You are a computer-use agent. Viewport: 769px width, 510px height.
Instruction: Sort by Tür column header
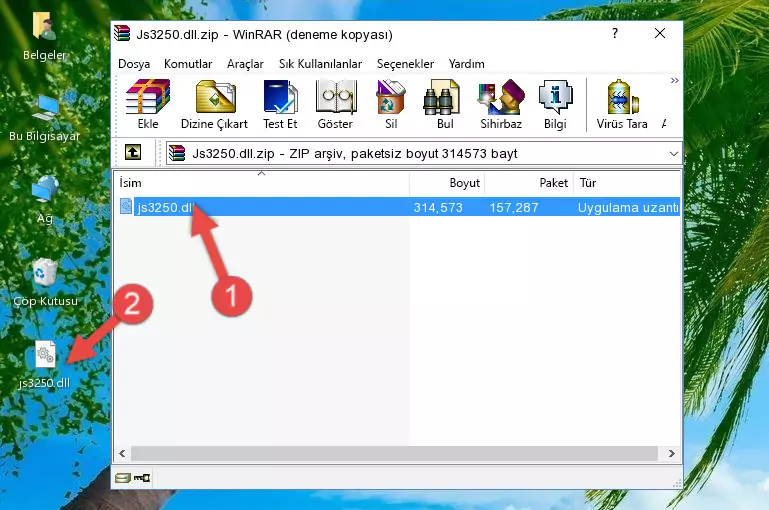(627, 182)
